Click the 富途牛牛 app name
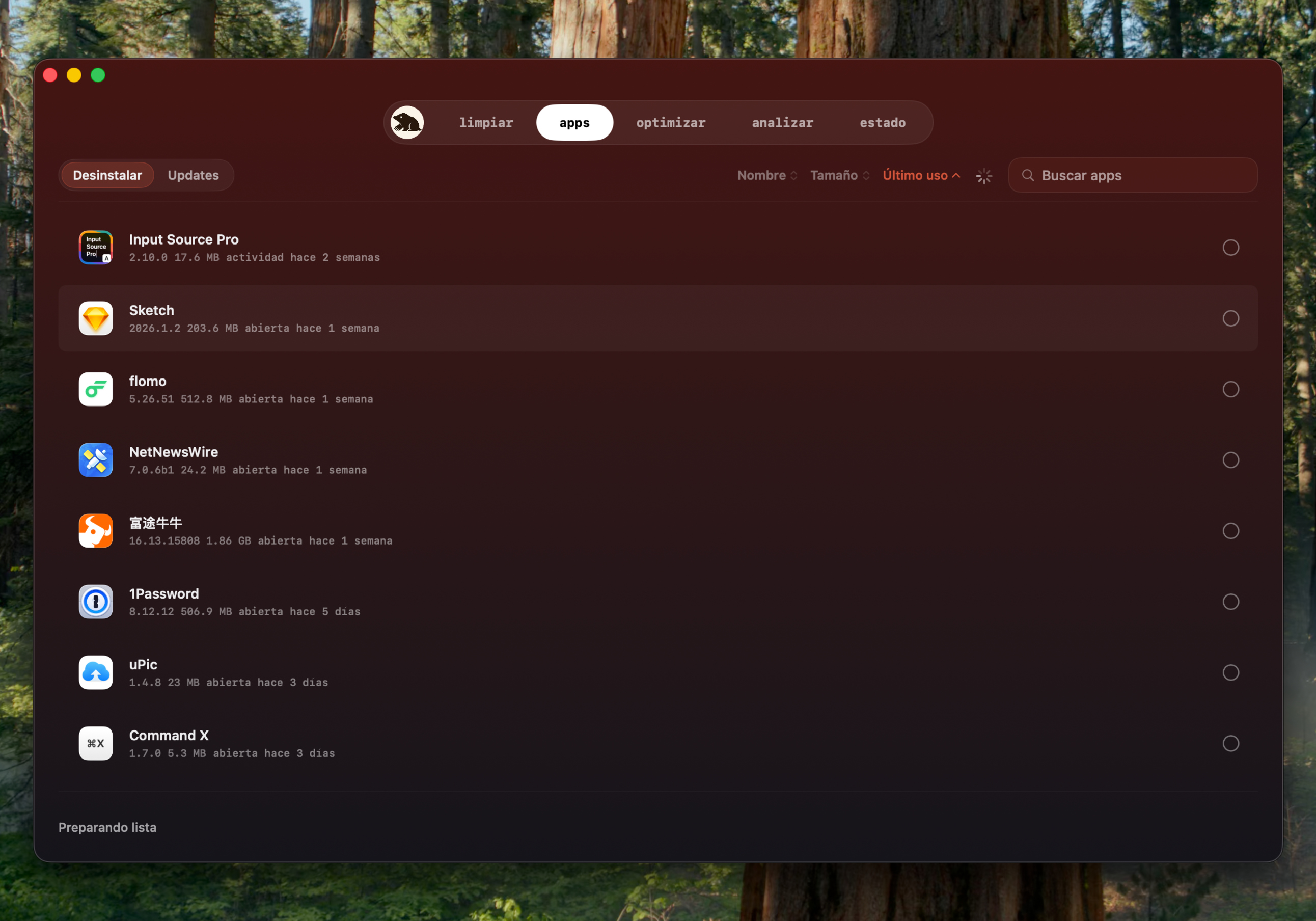 (x=155, y=523)
